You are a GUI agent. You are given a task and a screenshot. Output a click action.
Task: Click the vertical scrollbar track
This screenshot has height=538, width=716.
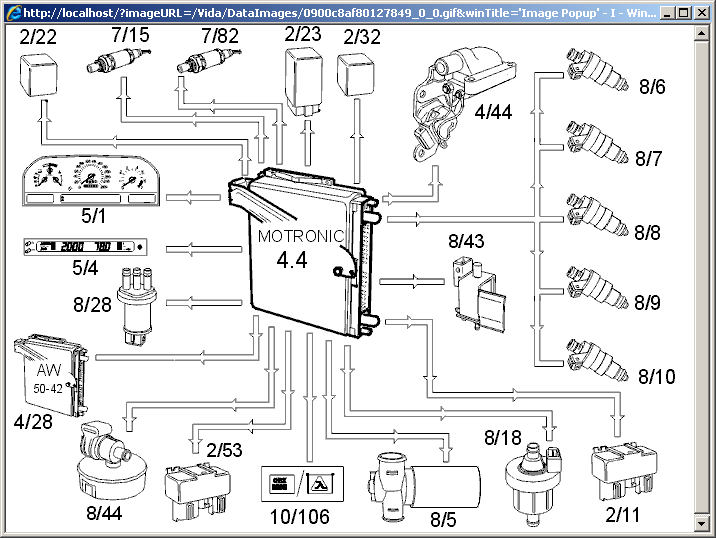(701, 279)
